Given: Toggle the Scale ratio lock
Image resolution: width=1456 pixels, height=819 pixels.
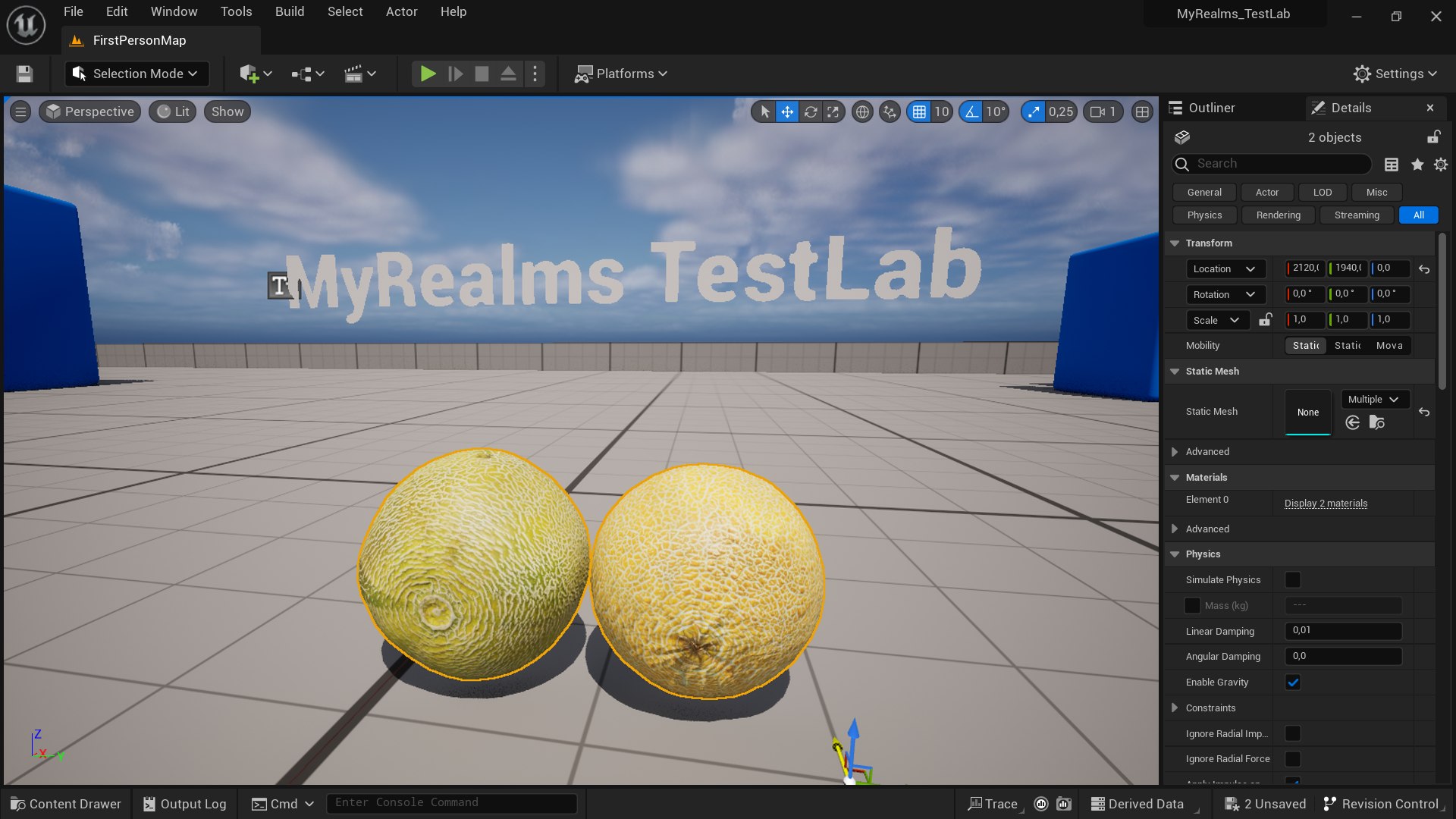Looking at the screenshot, I should click(x=1265, y=319).
